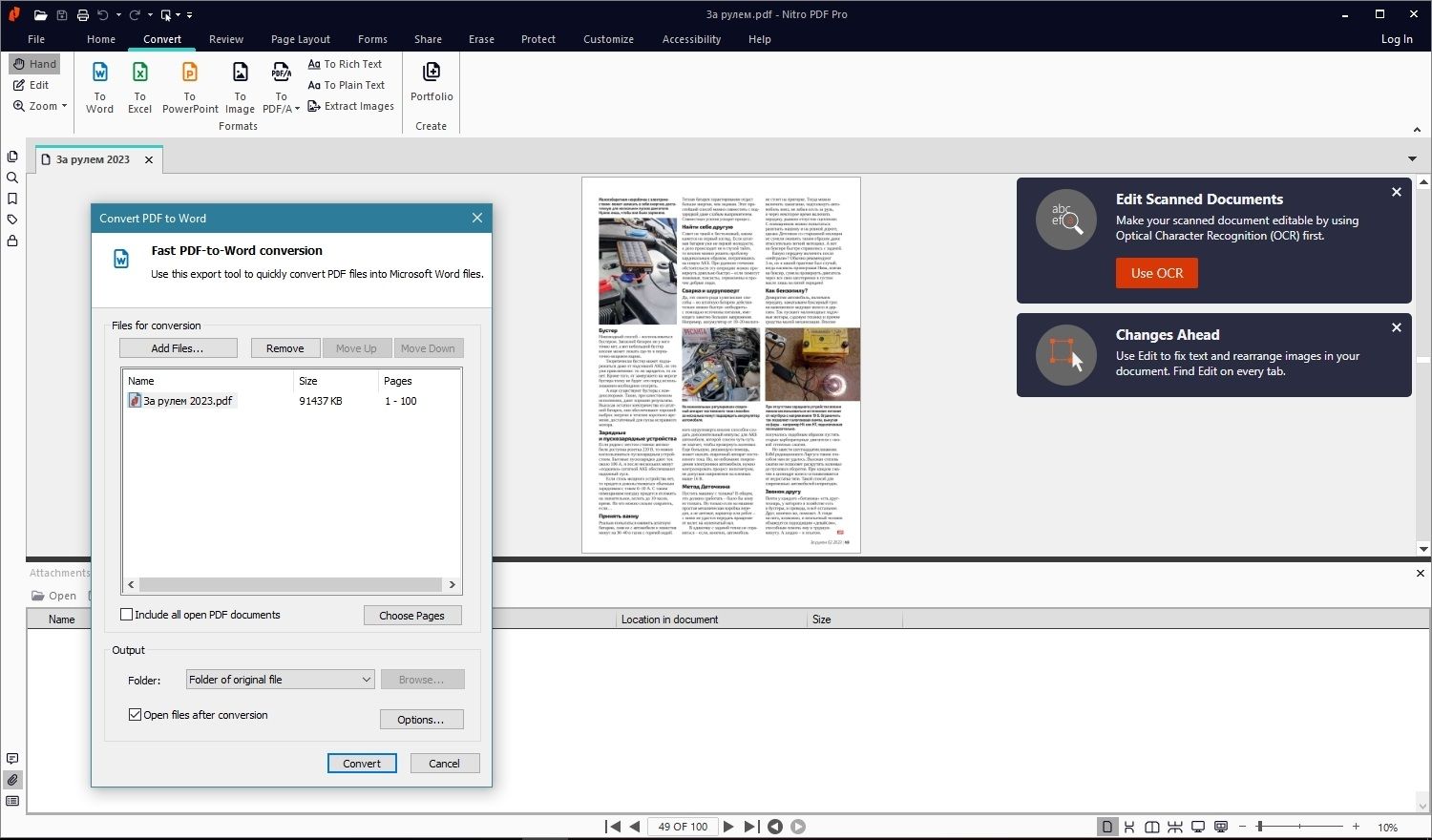Open the Attachments paperclip icon in left sidebar
The width and height of the screenshot is (1432, 840).
pyautogui.click(x=12, y=780)
